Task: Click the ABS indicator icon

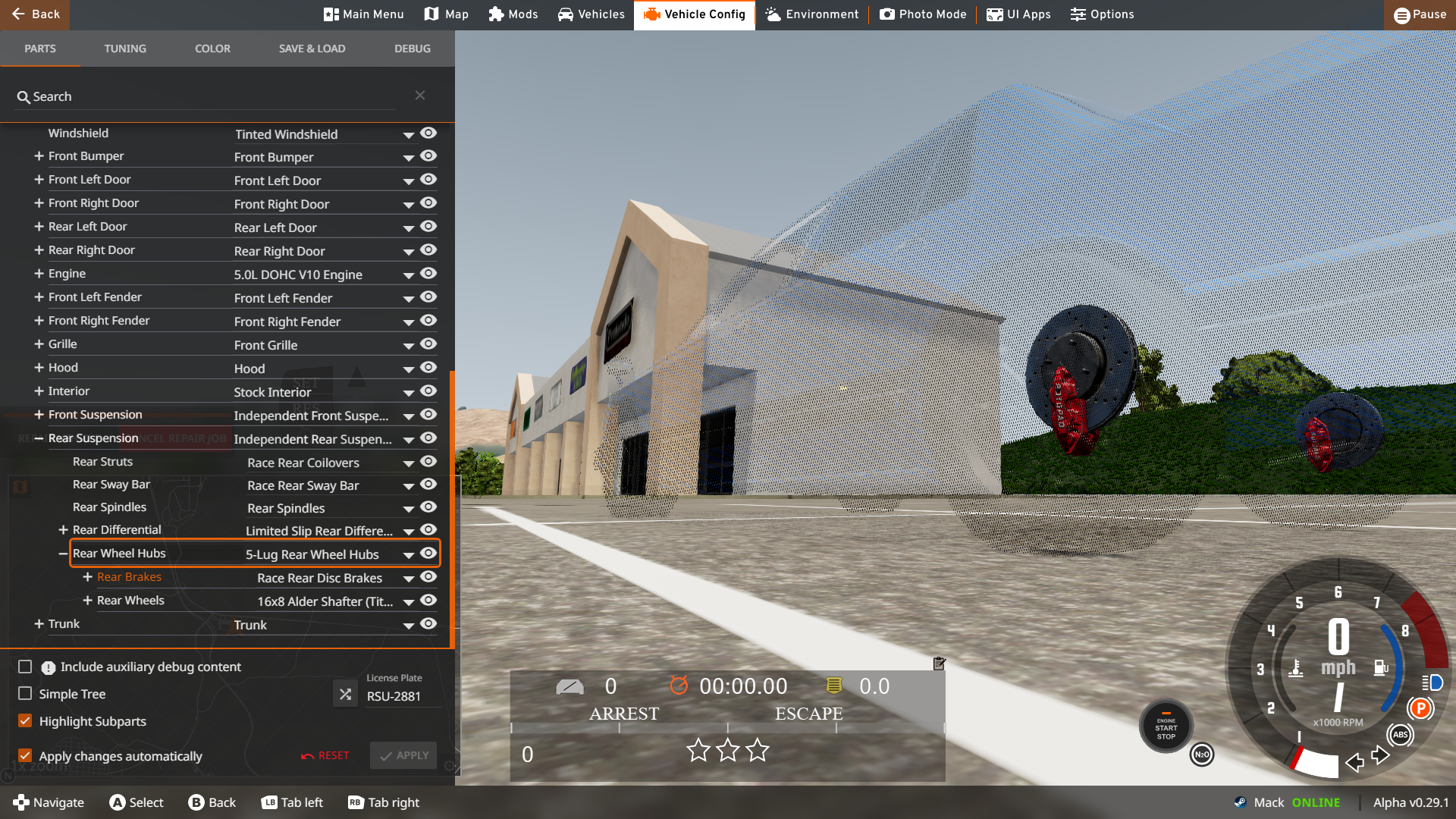Action: click(1400, 734)
